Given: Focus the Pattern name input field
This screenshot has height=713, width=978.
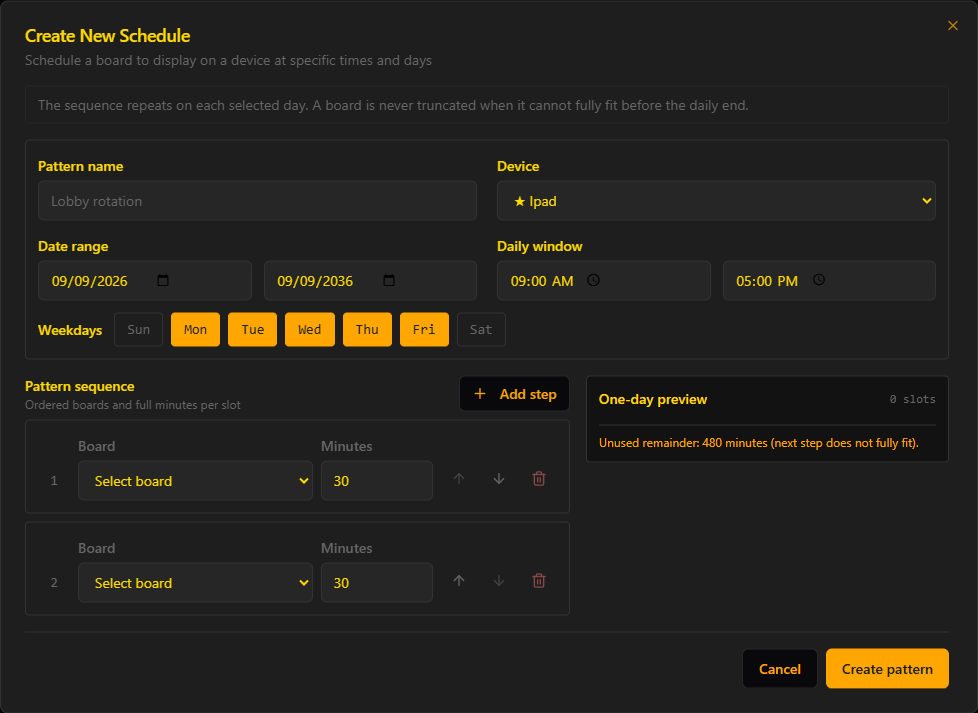Looking at the screenshot, I should [257, 201].
